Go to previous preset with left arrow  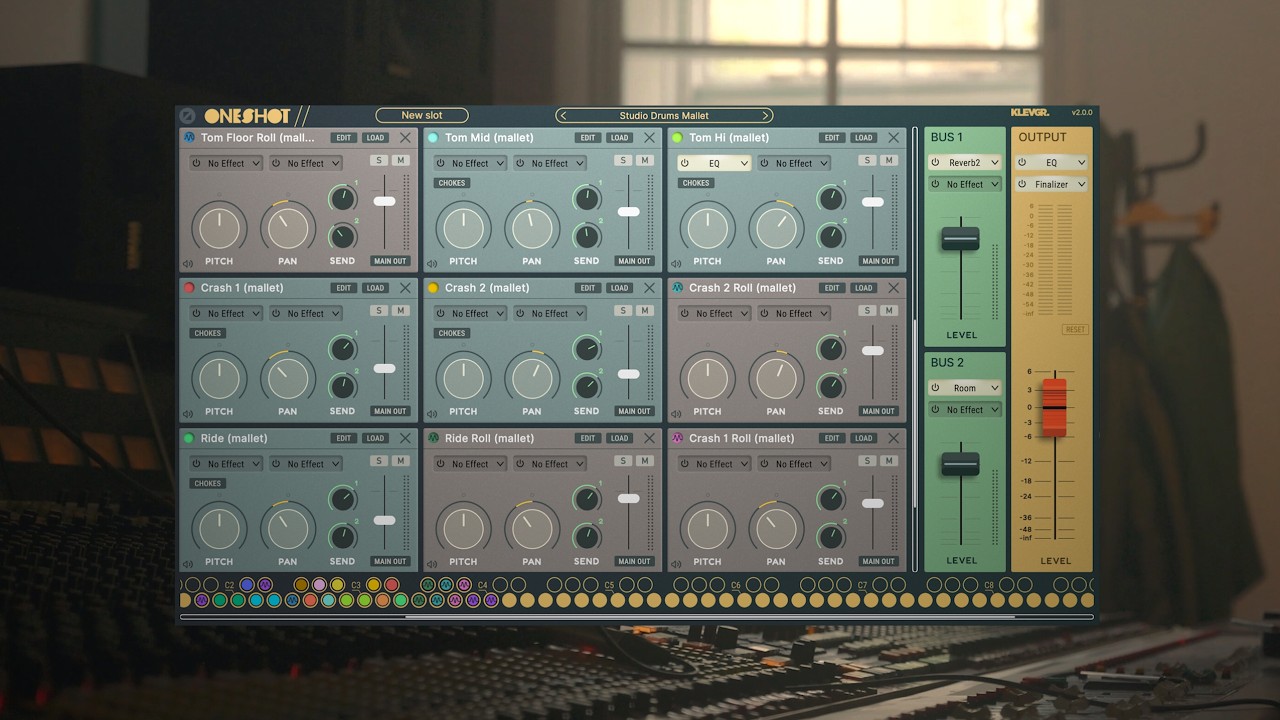click(563, 116)
